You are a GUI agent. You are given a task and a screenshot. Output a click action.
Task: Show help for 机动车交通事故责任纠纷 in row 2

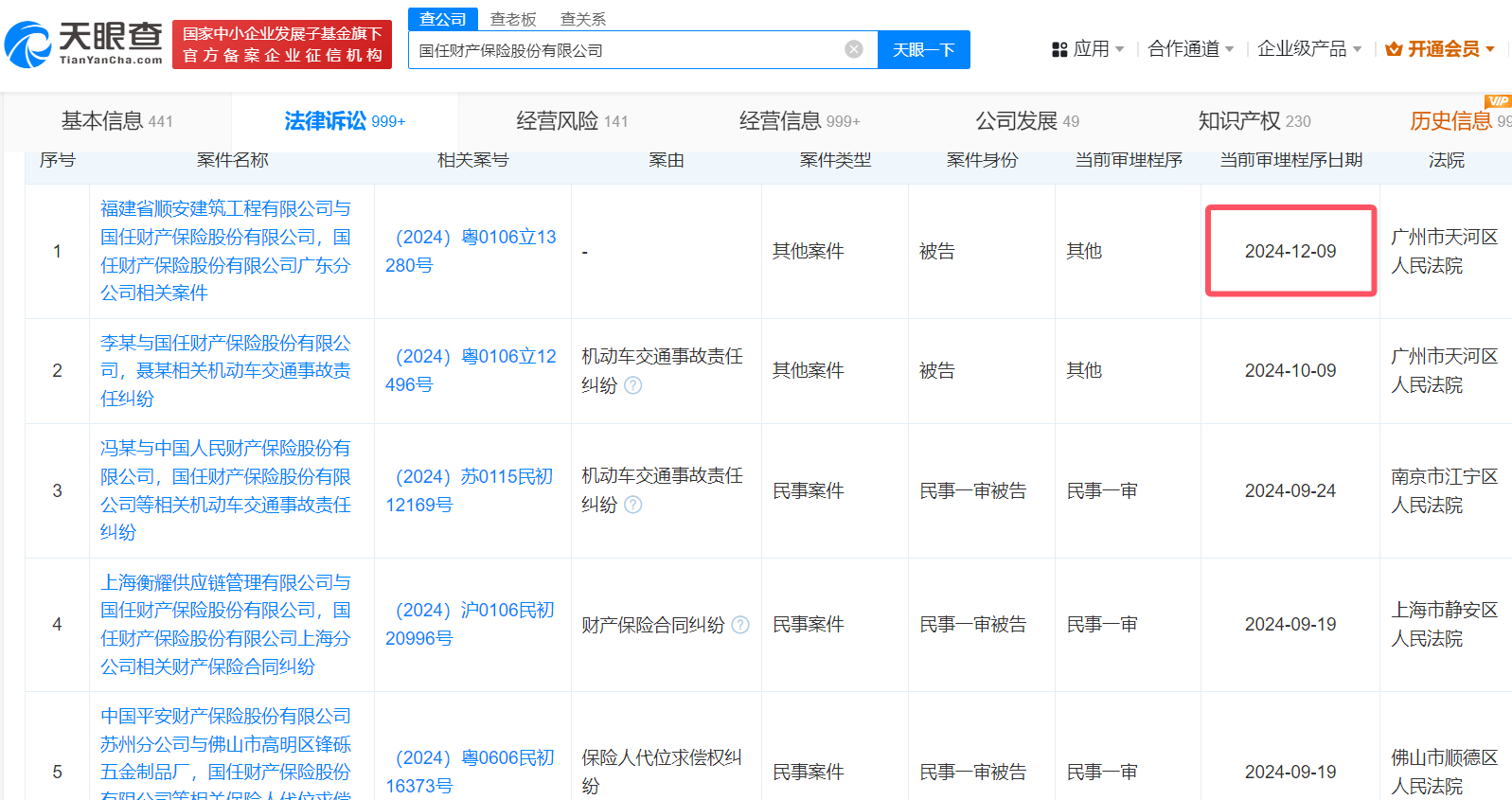(x=633, y=385)
